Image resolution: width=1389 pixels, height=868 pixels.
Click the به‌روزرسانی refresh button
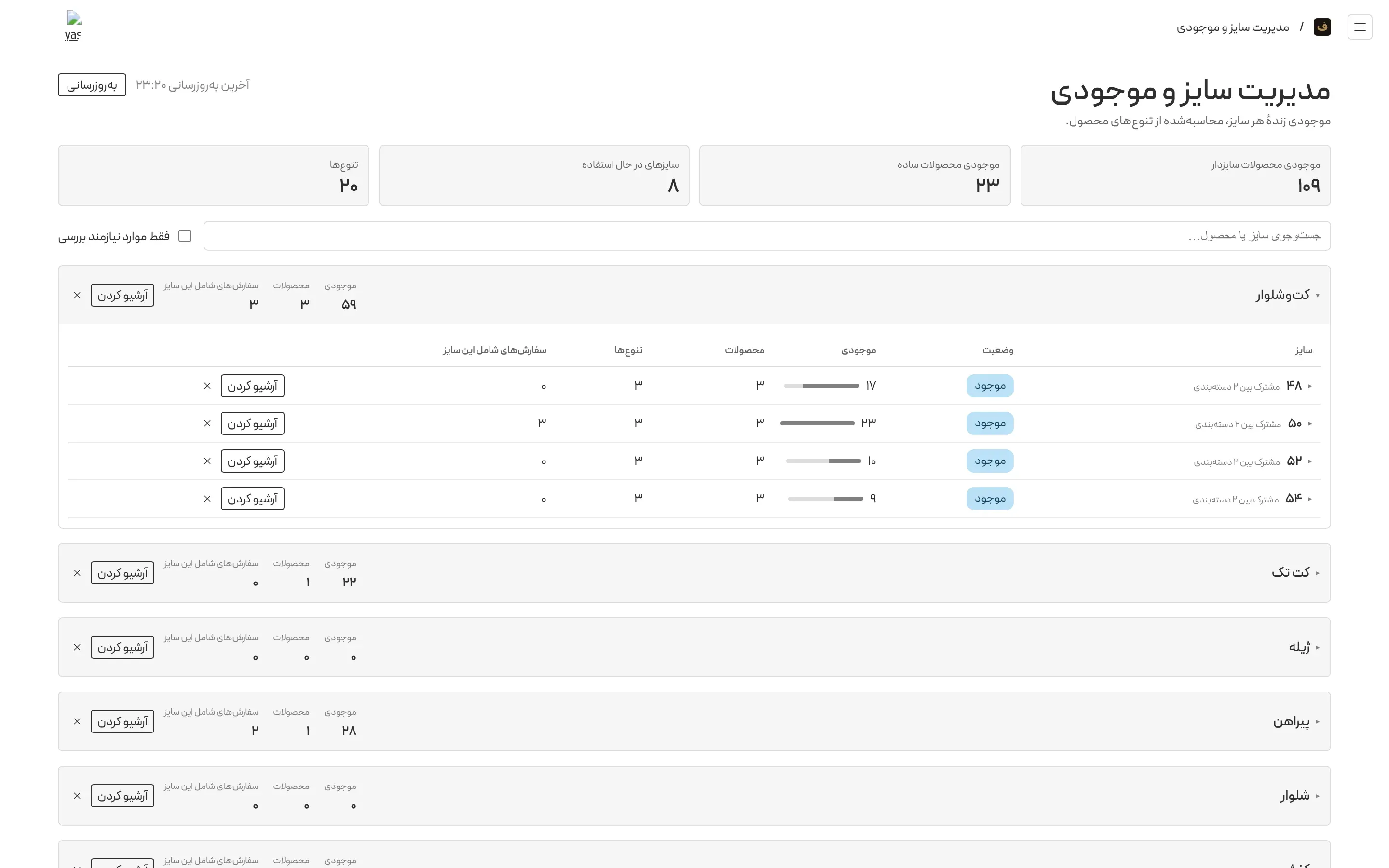(92, 85)
